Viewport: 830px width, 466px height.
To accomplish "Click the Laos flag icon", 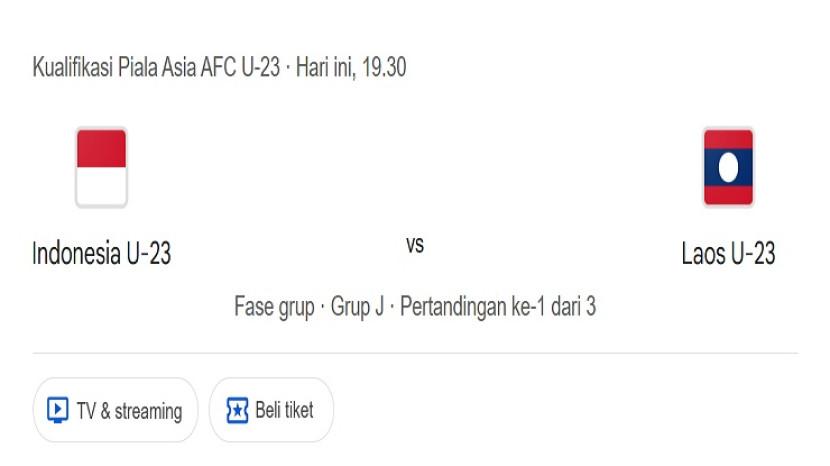I will pyautogui.click(x=728, y=167).
